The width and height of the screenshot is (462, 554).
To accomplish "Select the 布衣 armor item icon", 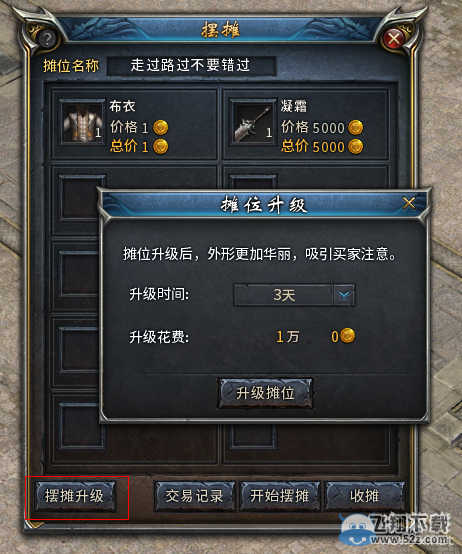I will (82, 122).
